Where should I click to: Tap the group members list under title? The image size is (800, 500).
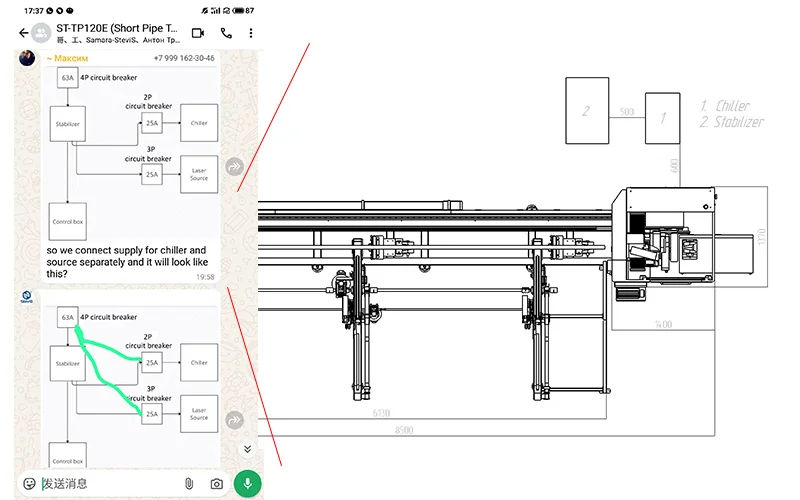118,41
